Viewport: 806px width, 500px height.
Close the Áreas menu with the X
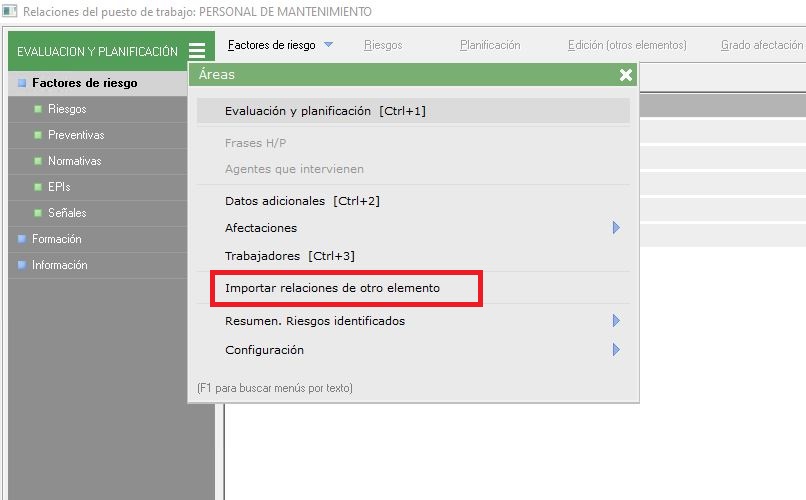coord(625,75)
